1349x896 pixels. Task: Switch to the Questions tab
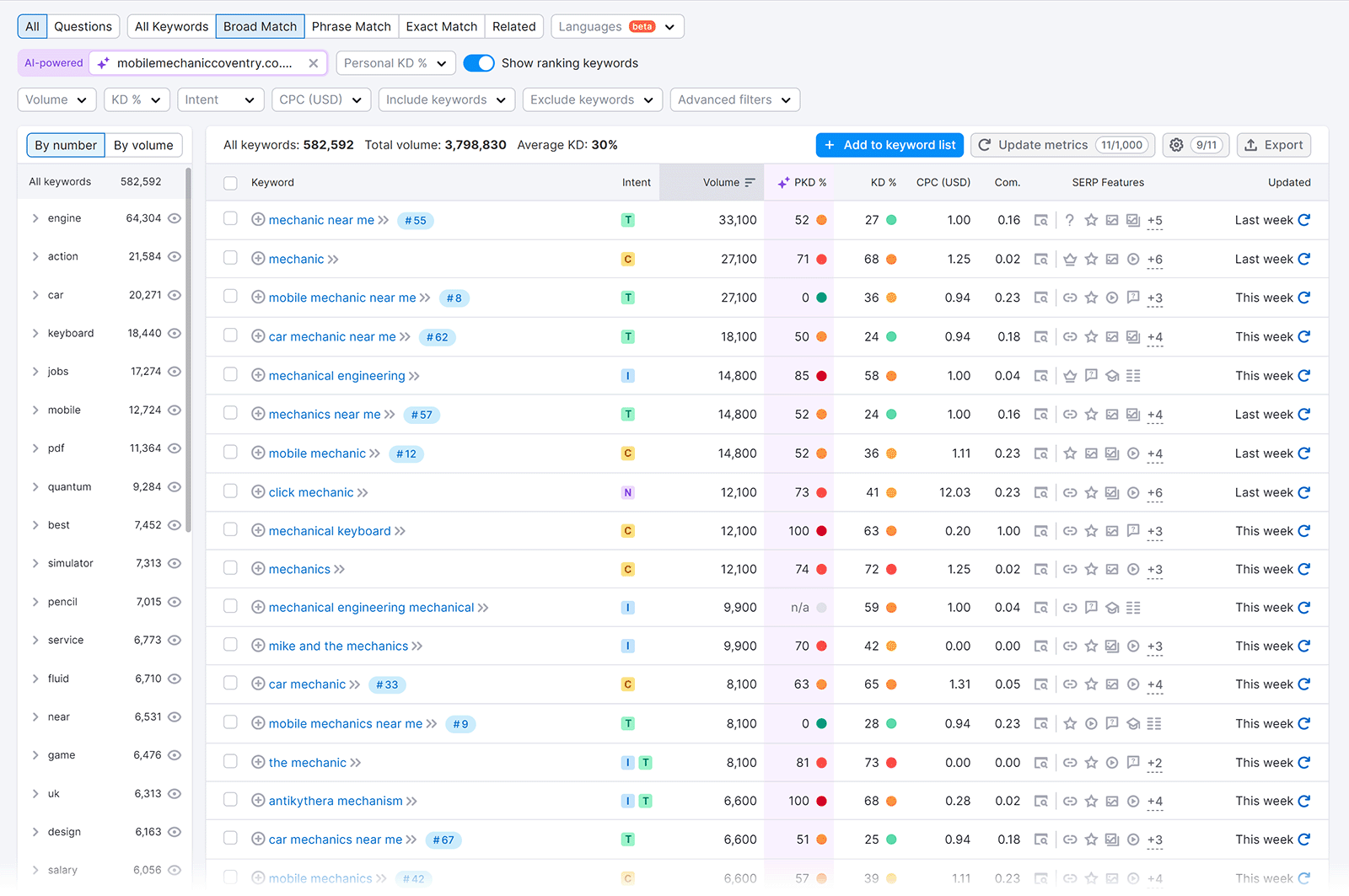[83, 26]
